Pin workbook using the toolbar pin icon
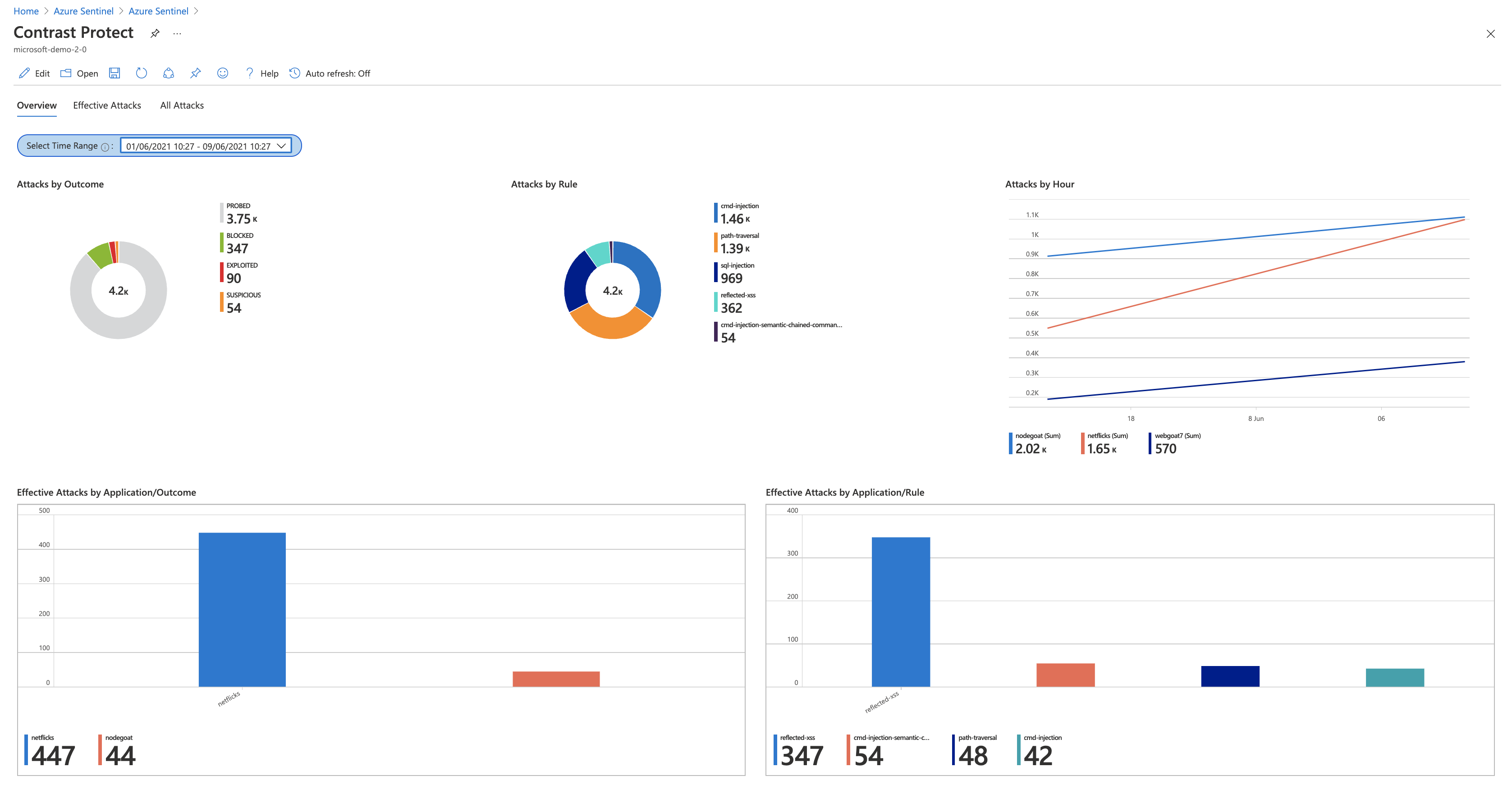Image resolution: width=1512 pixels, height=794 pixels. pos(196,73)
